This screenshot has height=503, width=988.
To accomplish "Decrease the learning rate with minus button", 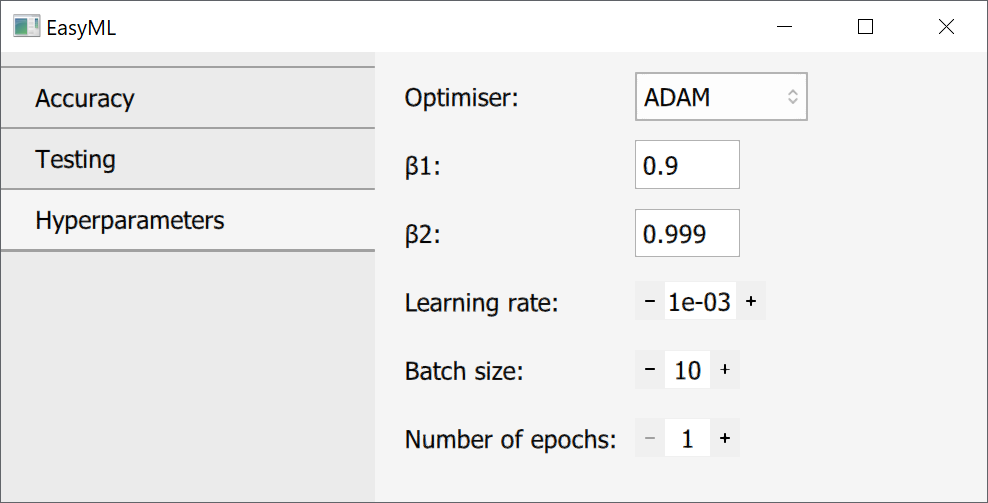I will (x=650, y=301).
